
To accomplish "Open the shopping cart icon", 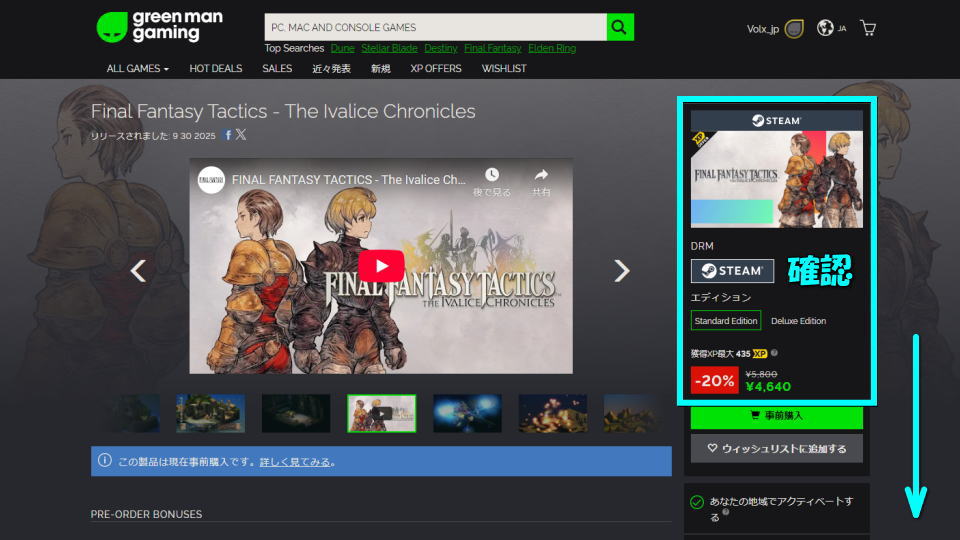I will pos(868,28).
